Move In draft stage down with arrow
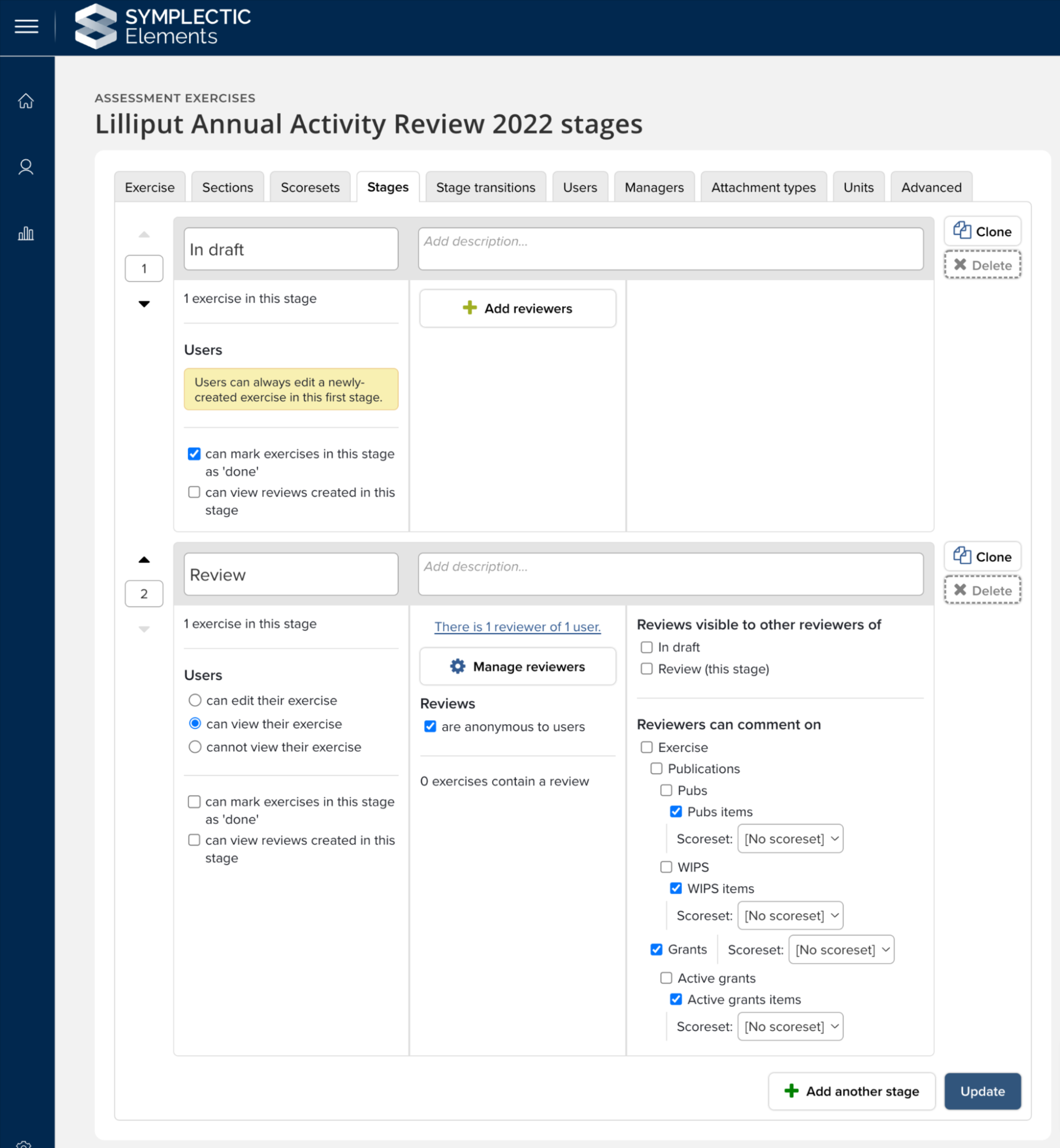The height and width of the screenshot is (1148, 1060). point(144,304)
